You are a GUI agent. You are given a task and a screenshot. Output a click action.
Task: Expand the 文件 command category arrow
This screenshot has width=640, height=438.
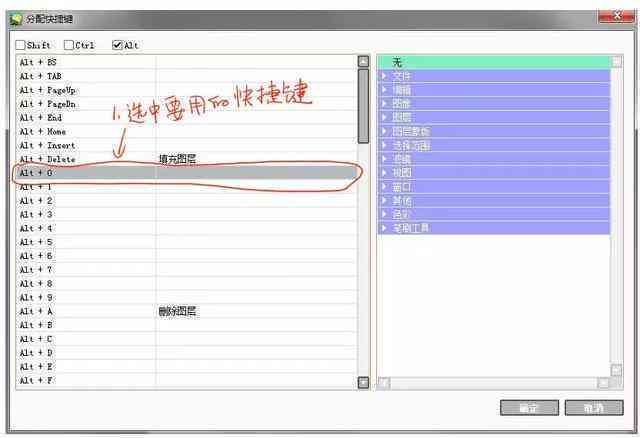click(x=384, y=76)
